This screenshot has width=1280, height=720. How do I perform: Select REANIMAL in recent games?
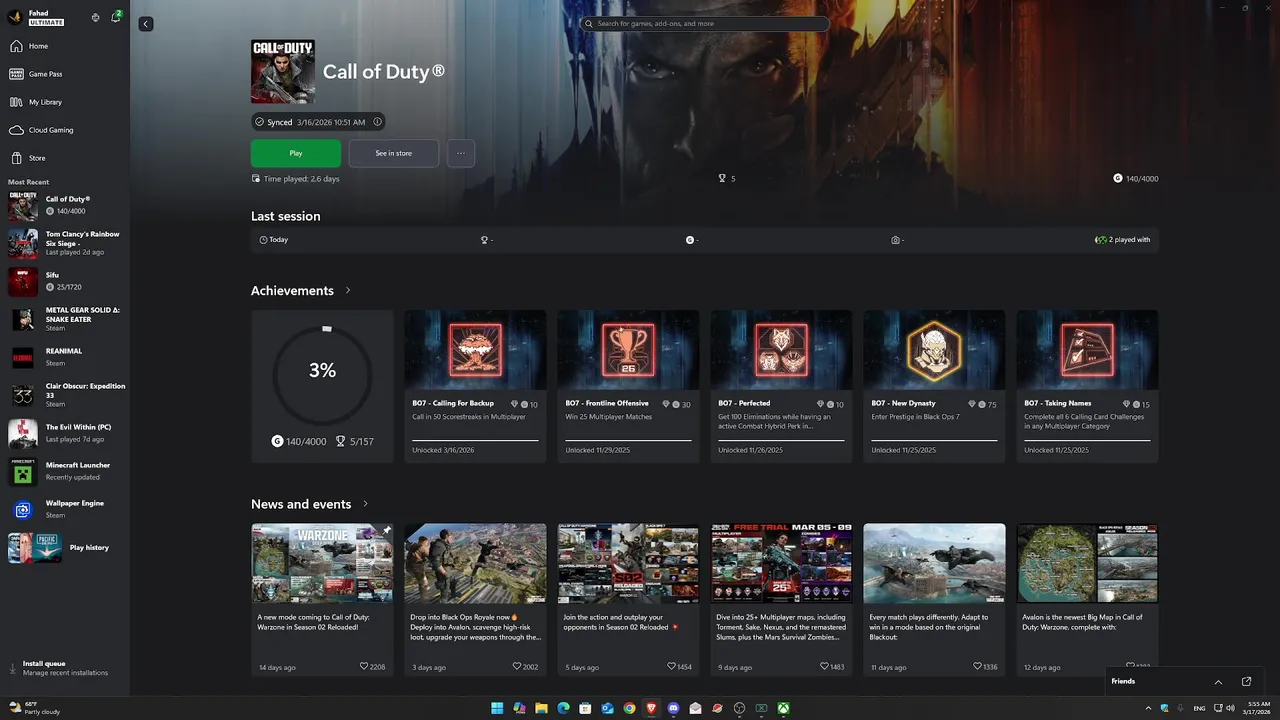pos(65,357)
